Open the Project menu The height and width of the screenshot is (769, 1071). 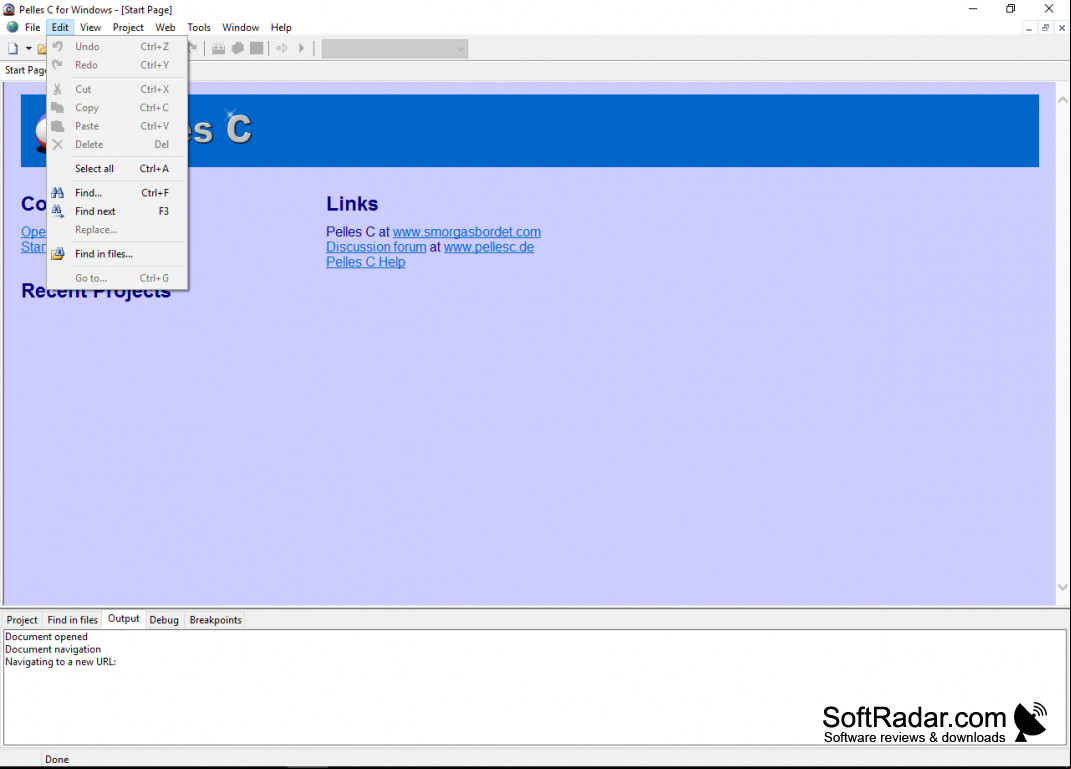click(128, 27)
